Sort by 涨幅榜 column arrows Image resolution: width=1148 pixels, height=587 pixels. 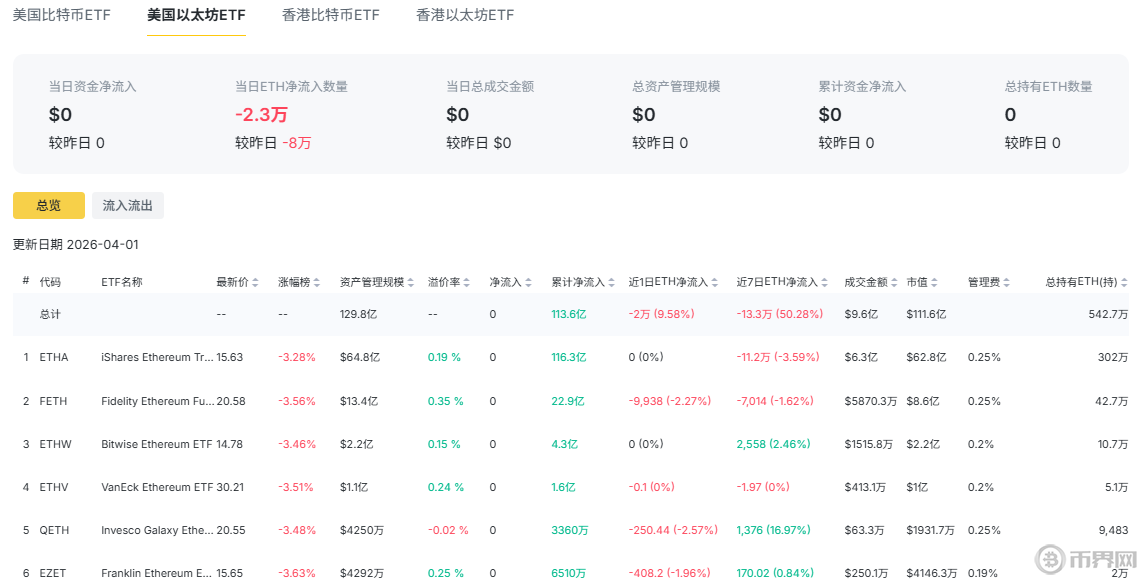click(x=317, y=283)
